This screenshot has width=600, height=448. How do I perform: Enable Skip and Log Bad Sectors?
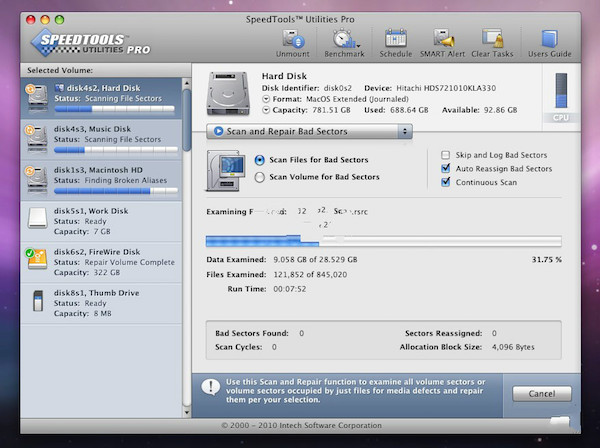445,155
